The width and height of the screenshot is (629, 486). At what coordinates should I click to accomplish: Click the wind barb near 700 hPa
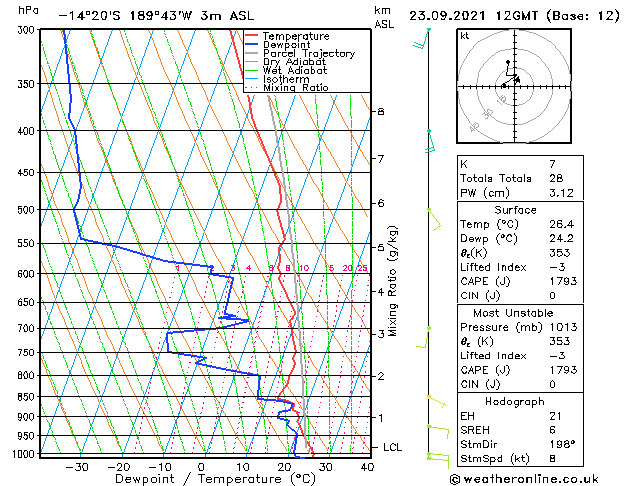(423, 337)
